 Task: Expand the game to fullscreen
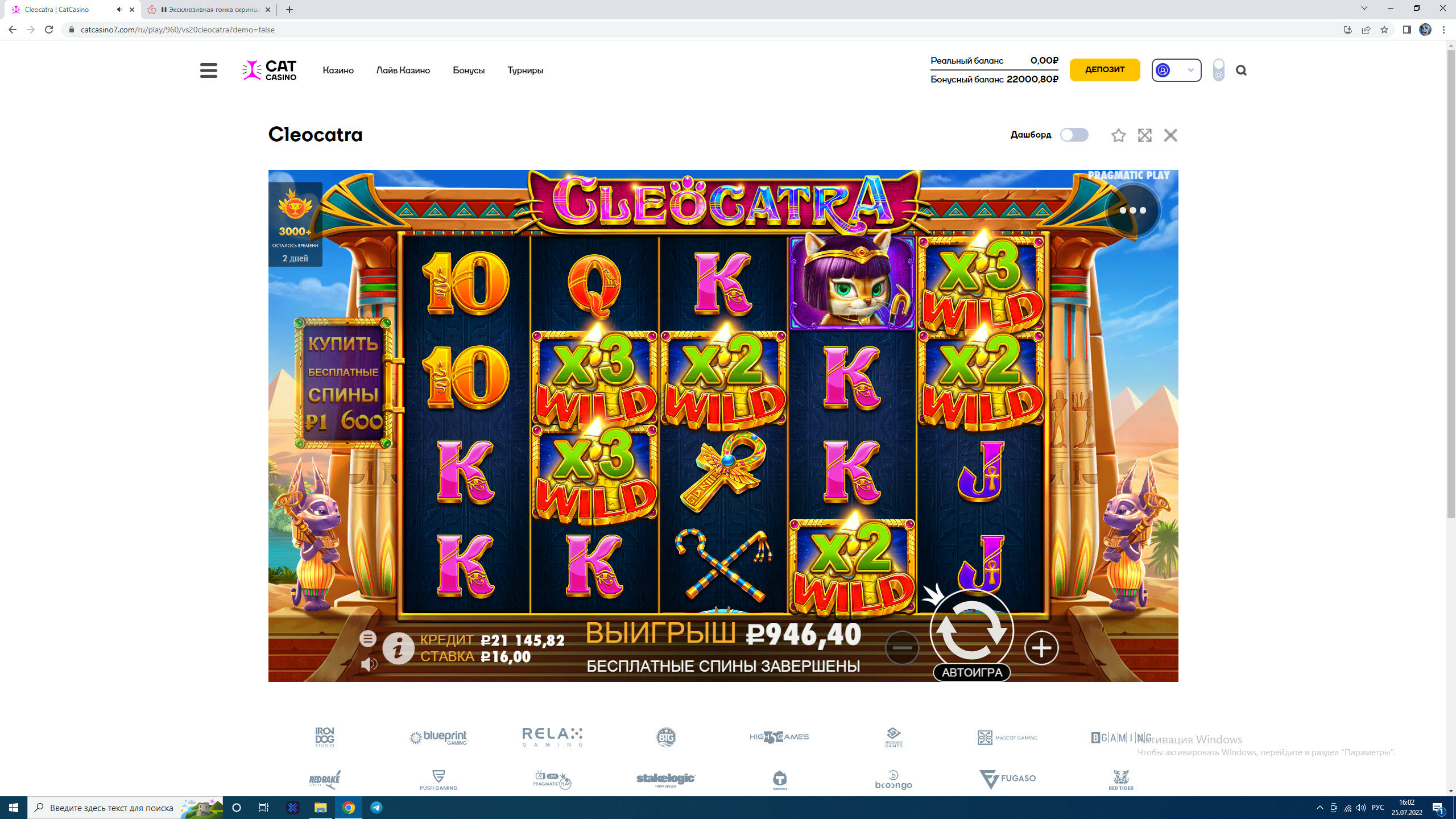[1144, 135]
